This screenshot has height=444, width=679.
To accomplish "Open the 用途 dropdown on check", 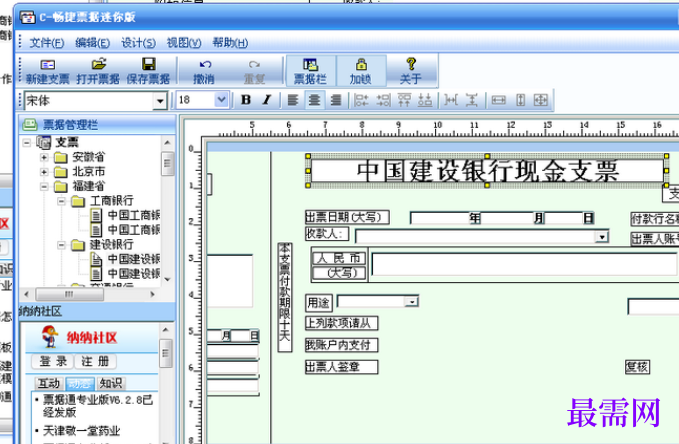I will (x=412, y=301).
